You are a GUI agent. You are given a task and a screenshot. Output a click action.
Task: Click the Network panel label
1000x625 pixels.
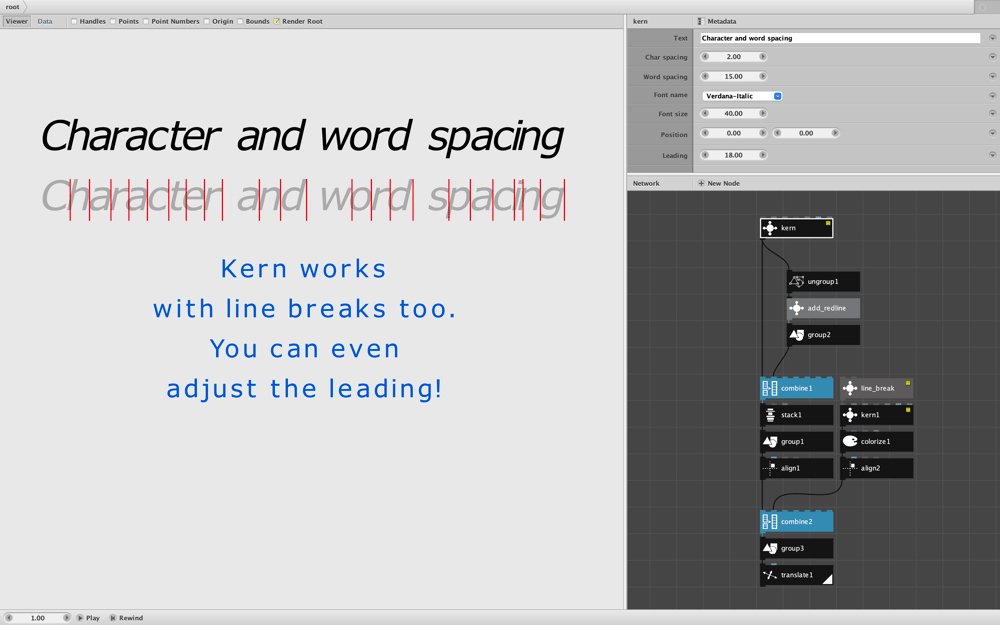point(646,183)
